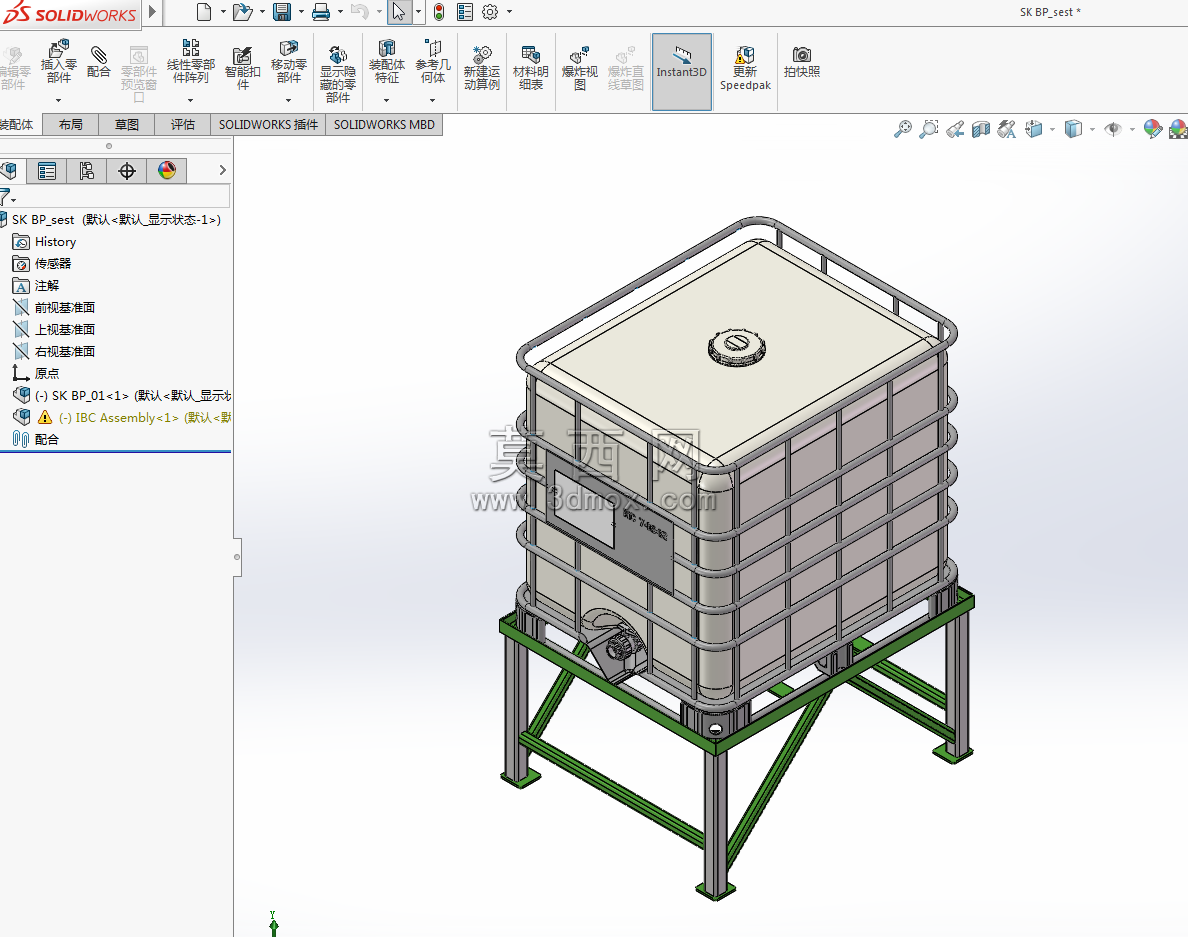This screenshot has width=1188, height=937.
Task: Click the Take Snapshot camera icon
Action: (802, 62)
